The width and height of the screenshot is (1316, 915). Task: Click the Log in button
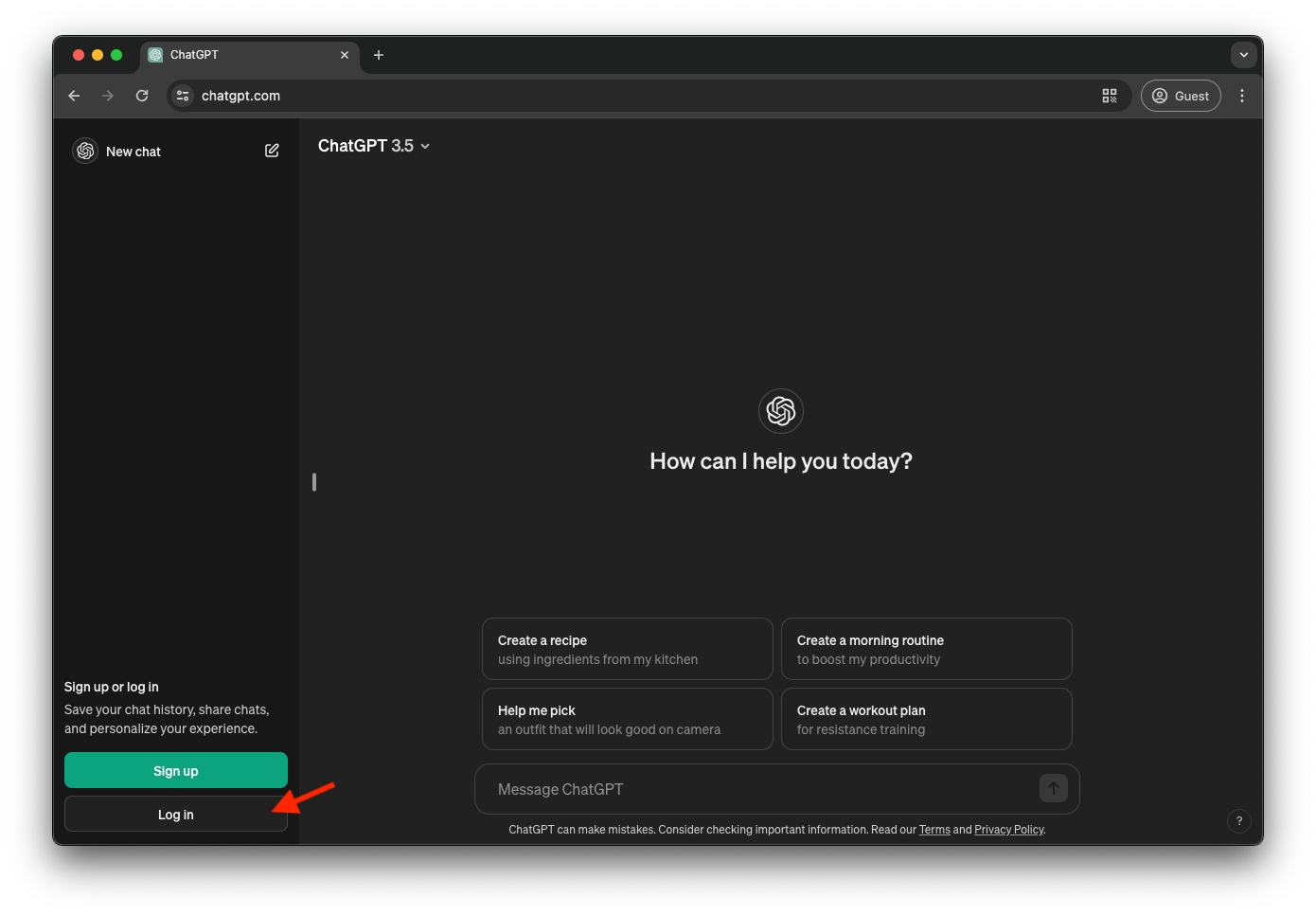tap(176, 815)
